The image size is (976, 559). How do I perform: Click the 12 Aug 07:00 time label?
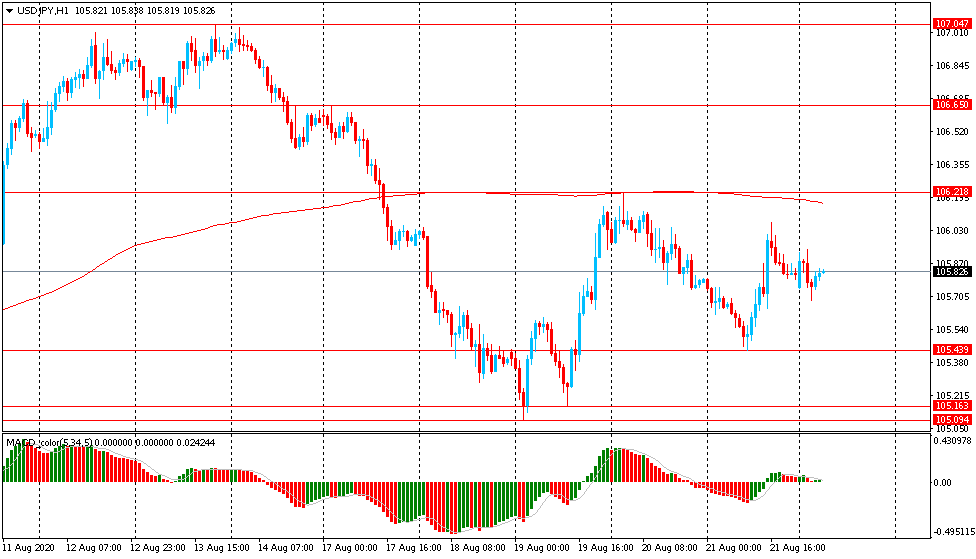coord(93,548)
